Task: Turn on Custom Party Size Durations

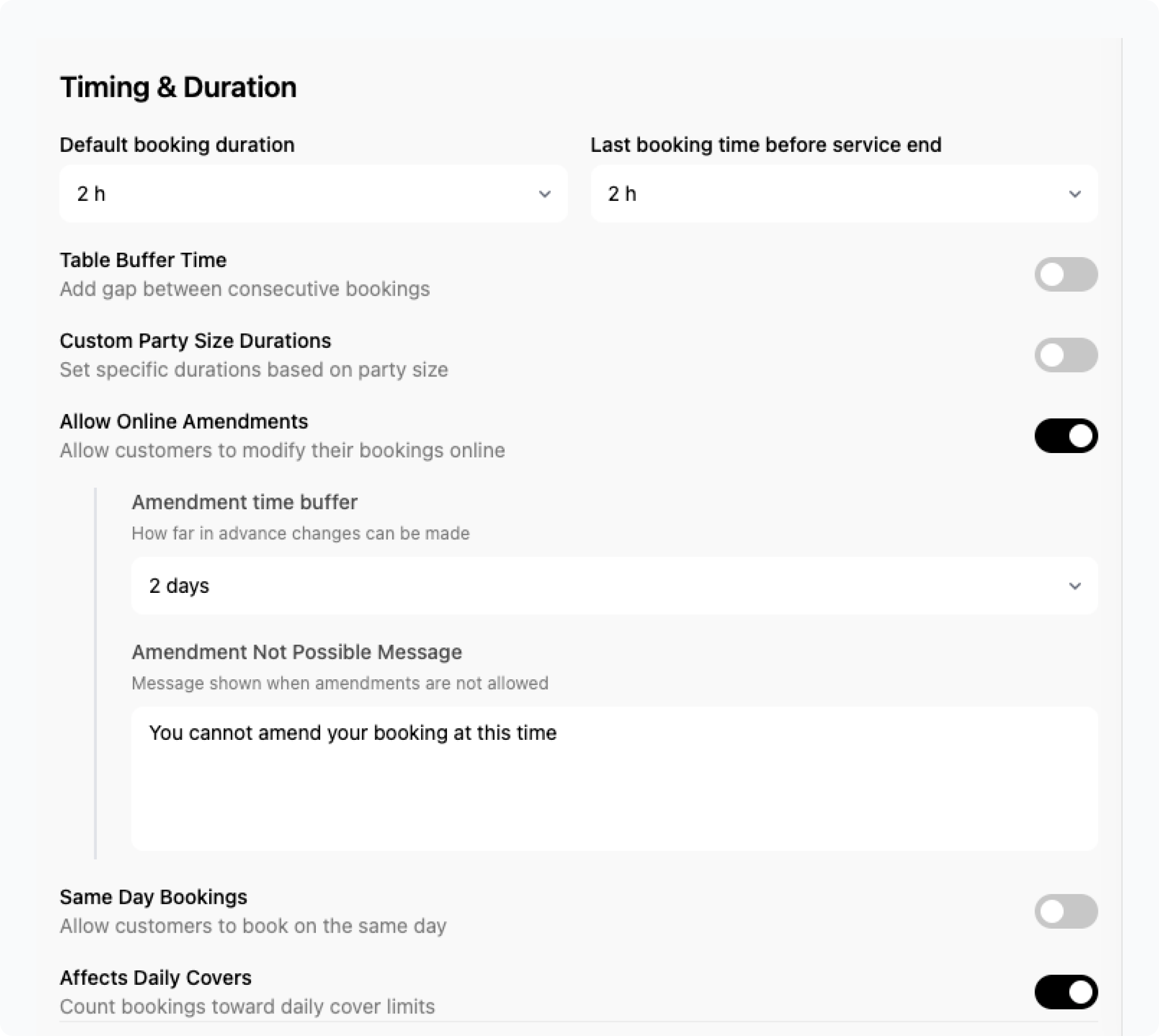Action: pyautogui.click(x=1065, y=355)
